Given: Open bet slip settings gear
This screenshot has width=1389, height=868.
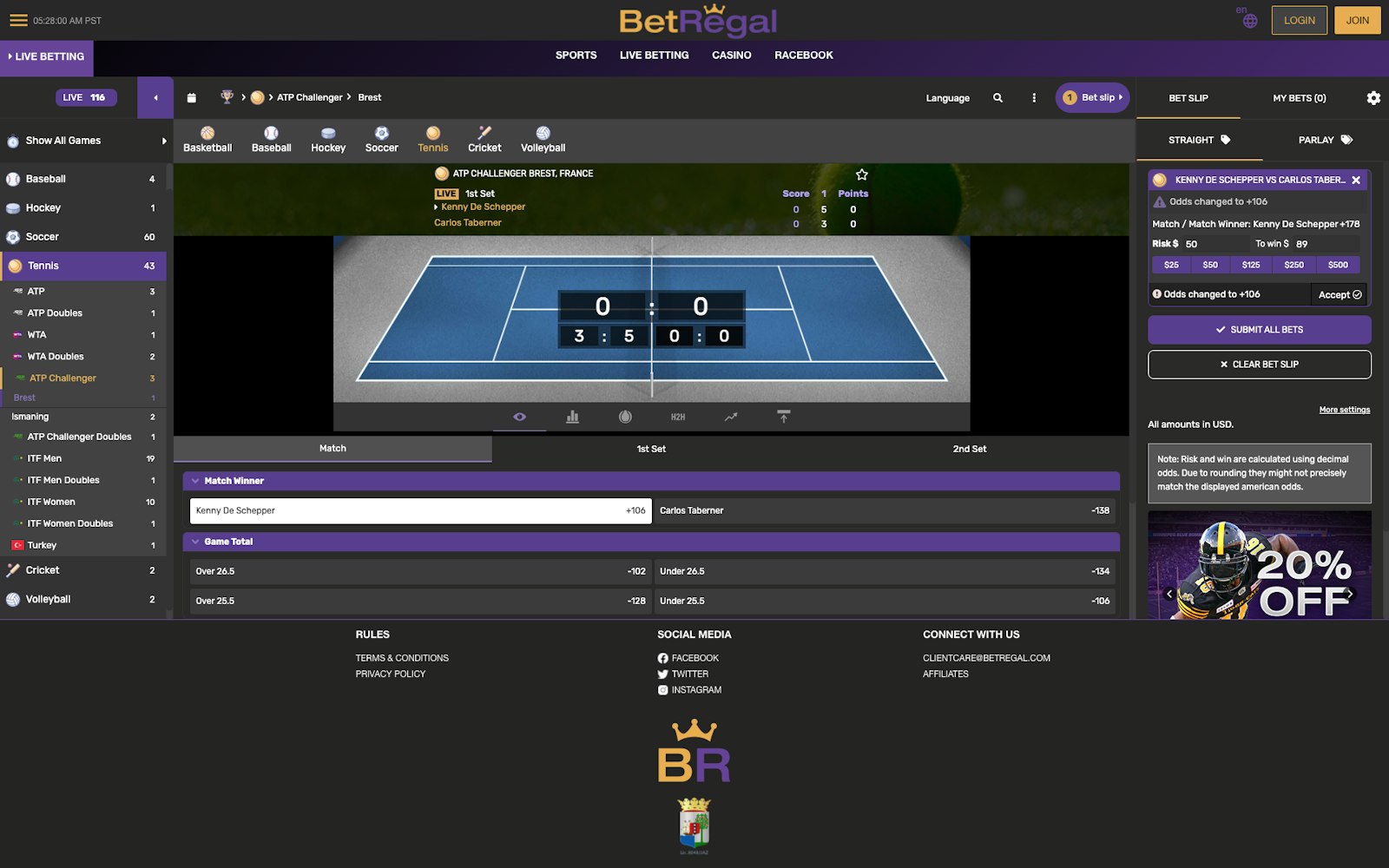Looking at the screenshot, I should pyautogui.click(x=1373, y=98).
